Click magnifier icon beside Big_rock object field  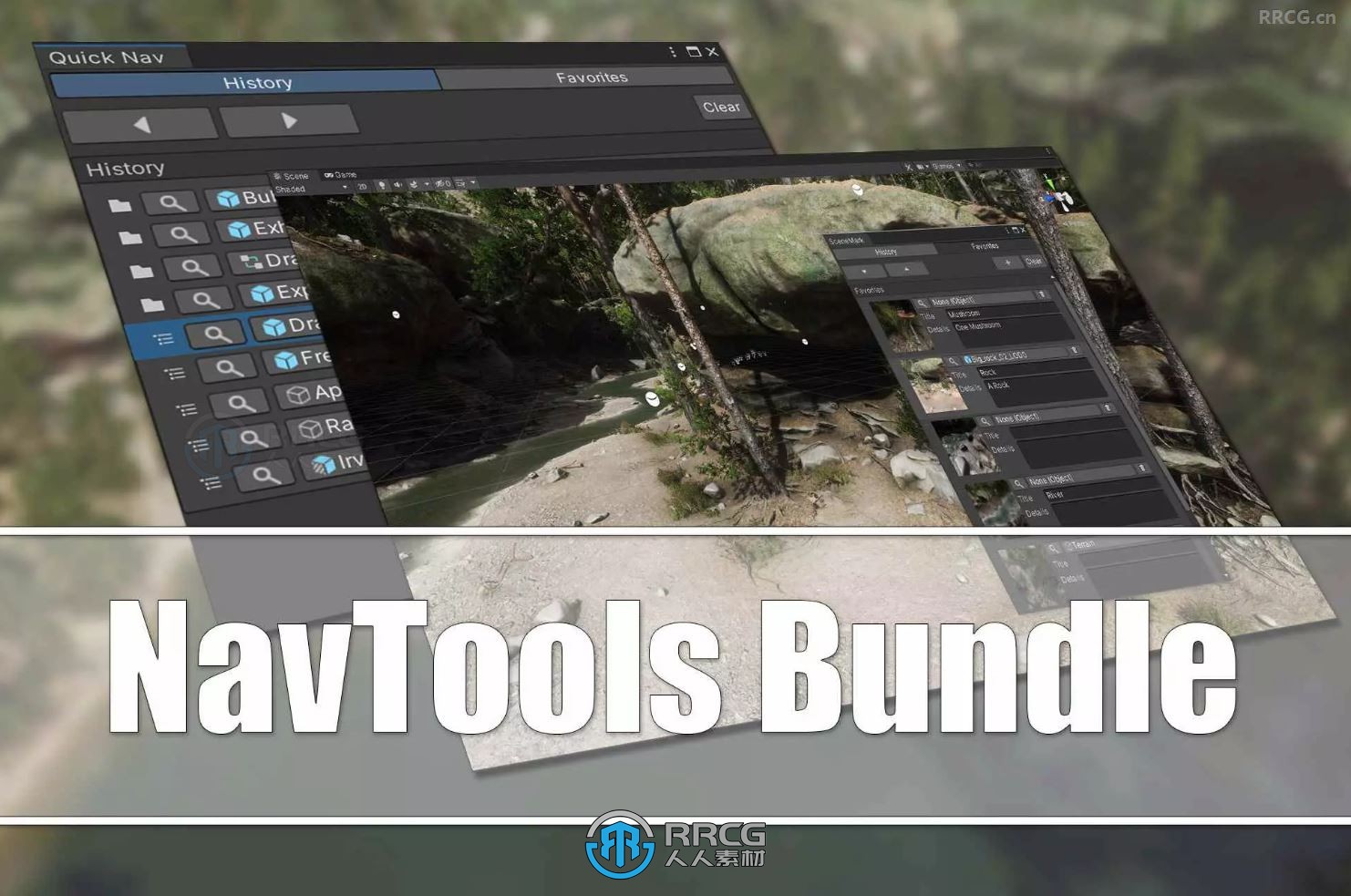pos(954,362)
